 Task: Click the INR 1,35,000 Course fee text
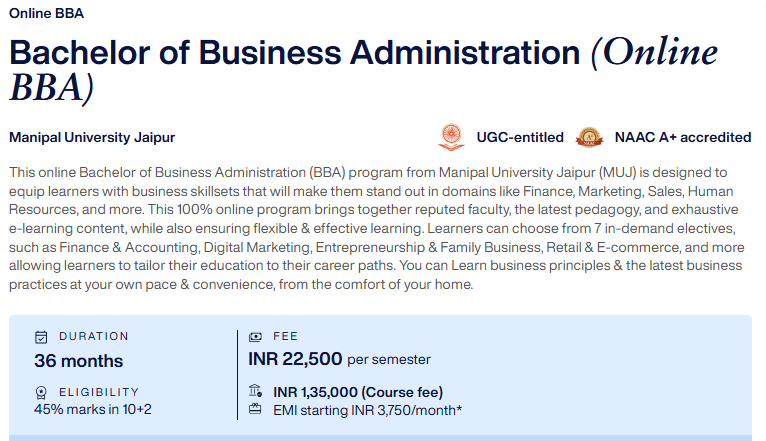tap(358, 392)
